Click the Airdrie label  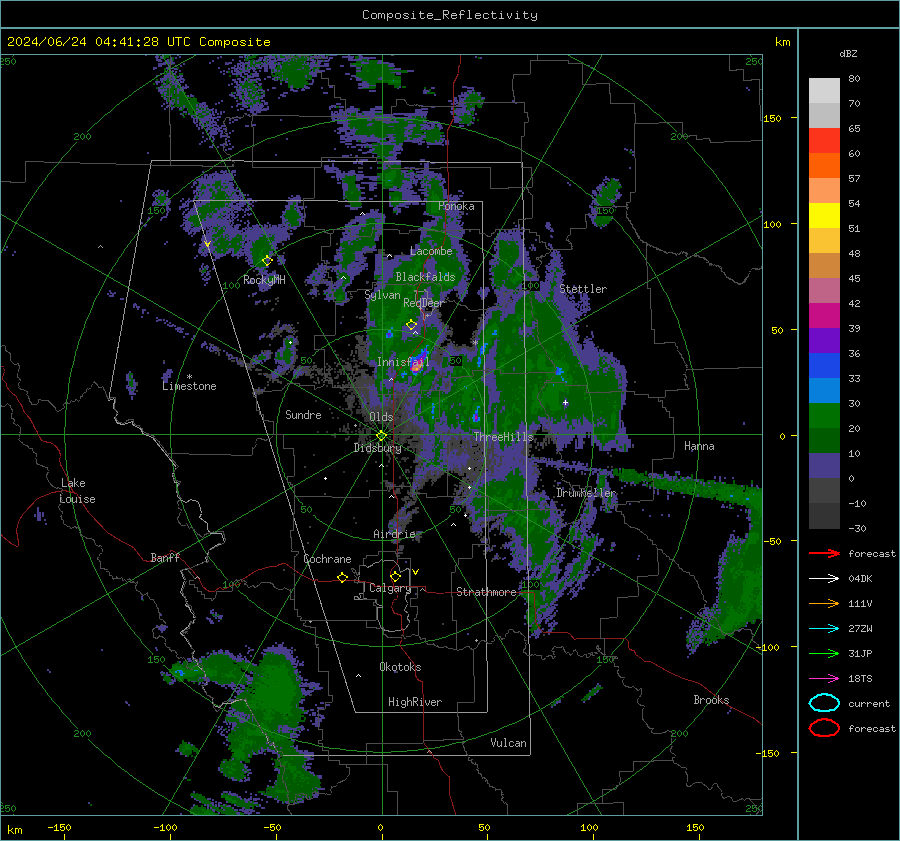click(x=394, y=534)
